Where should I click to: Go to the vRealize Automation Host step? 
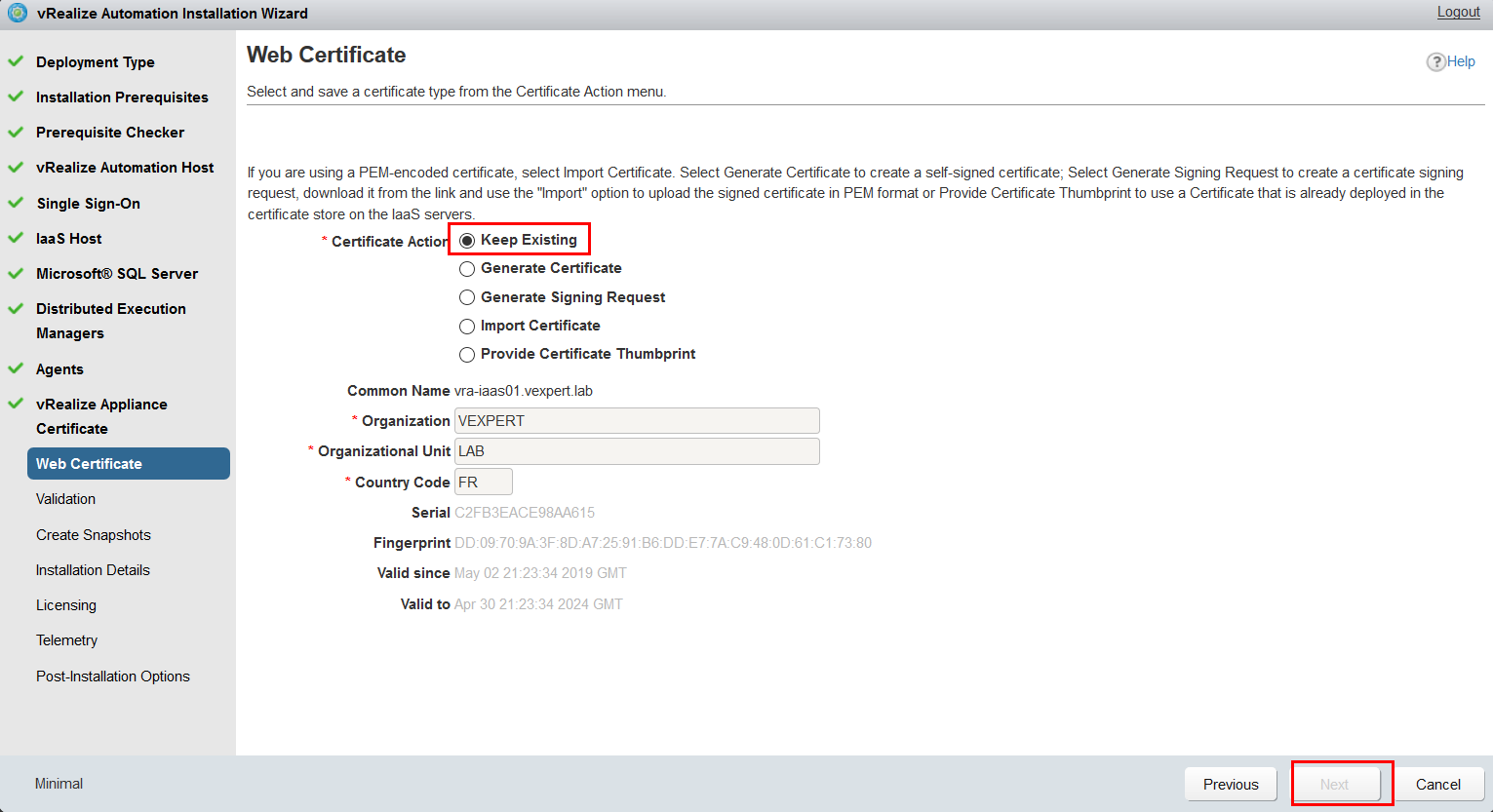125,168
